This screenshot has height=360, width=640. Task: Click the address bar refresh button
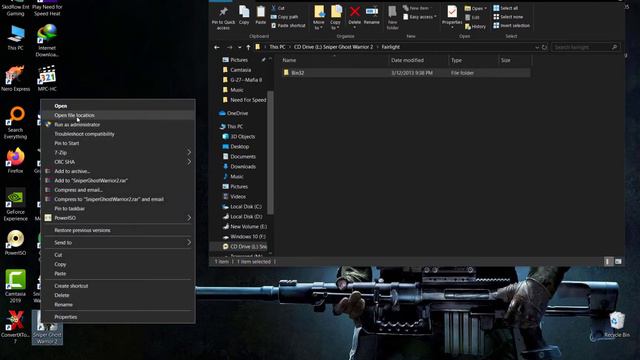click(544, 47)
